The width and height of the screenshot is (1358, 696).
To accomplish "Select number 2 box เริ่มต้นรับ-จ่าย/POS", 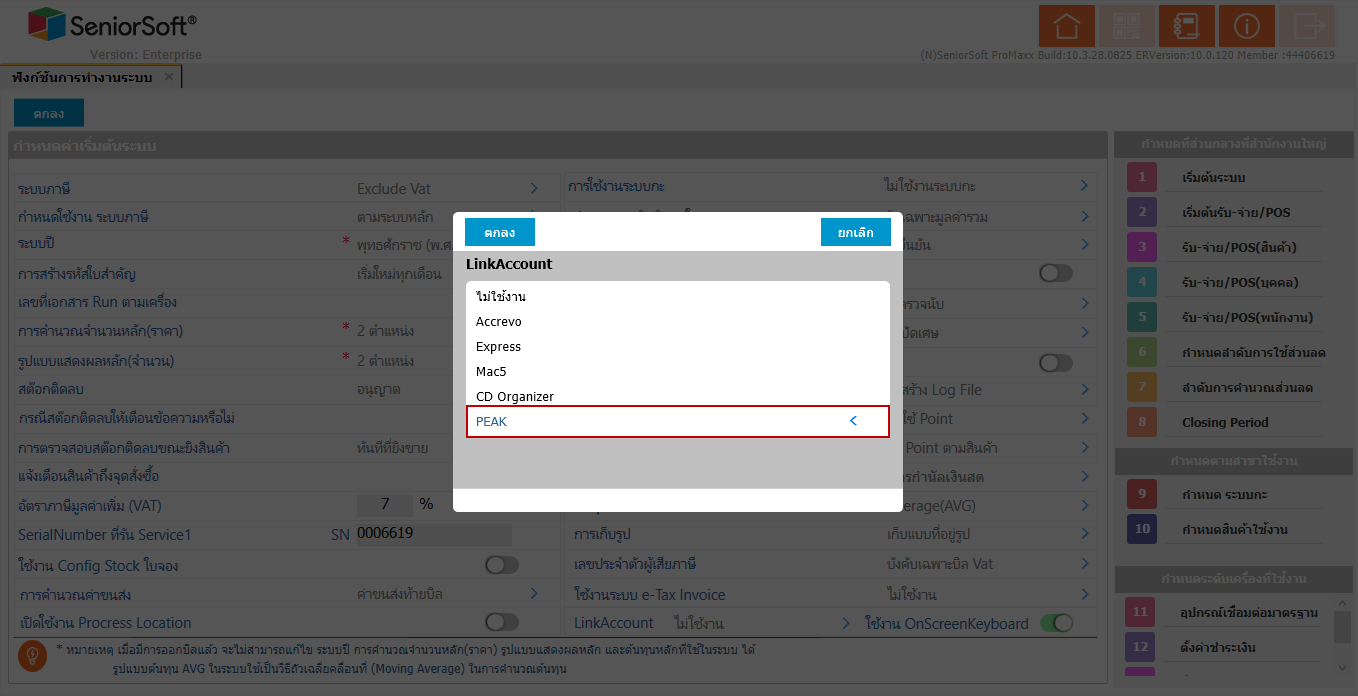I will pyautogui.click(x=1141, y=213).
